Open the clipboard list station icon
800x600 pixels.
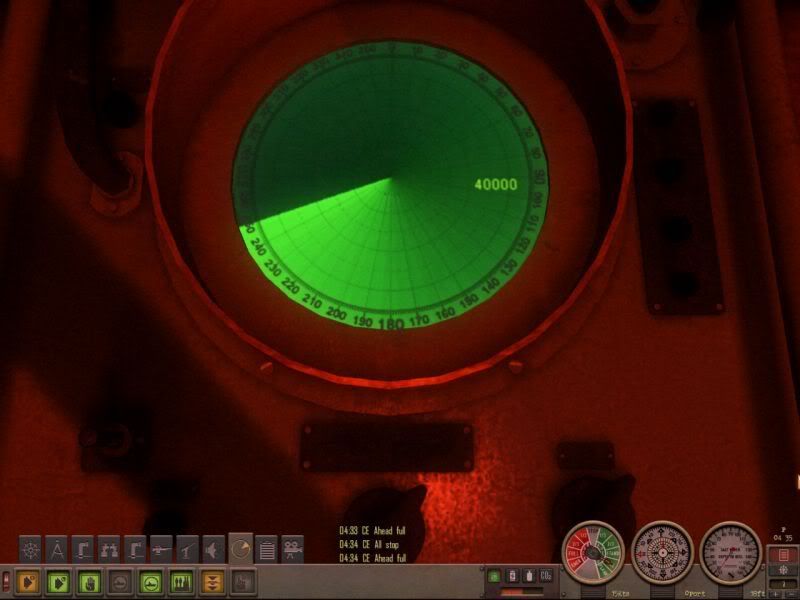tap(266, 550)
